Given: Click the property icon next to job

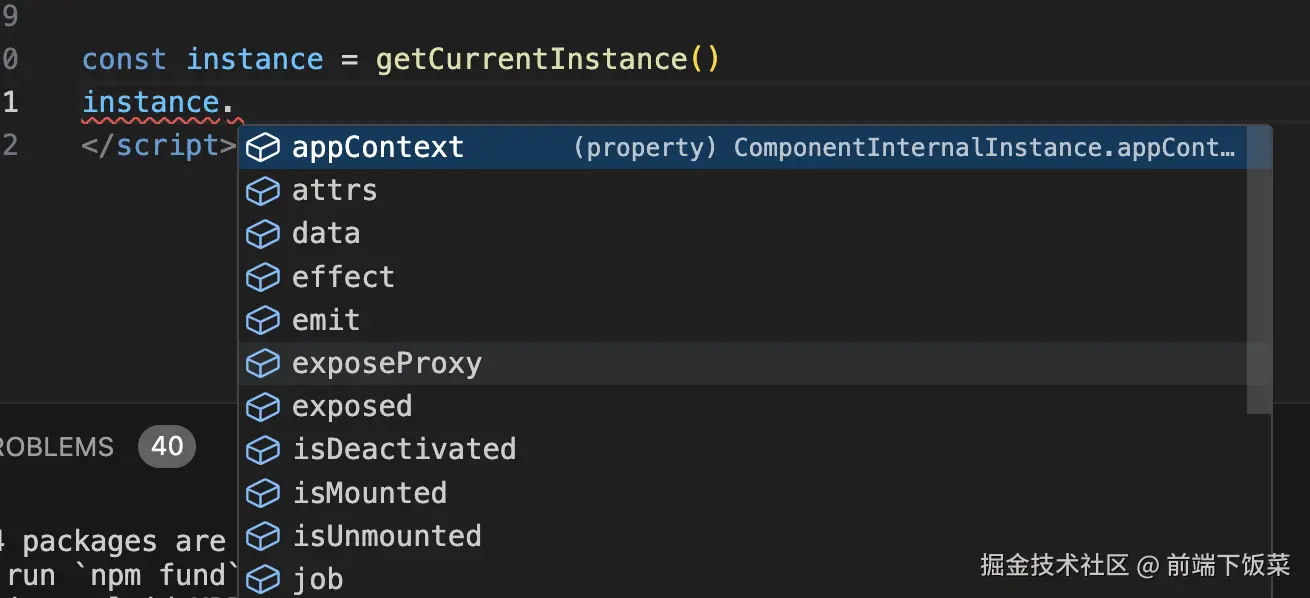Looking at the screenshot, I should (262, 579).
